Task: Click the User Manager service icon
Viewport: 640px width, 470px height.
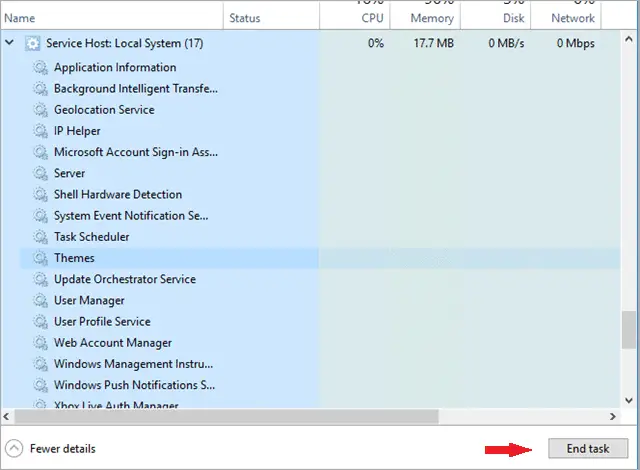Action: [40, 301]
